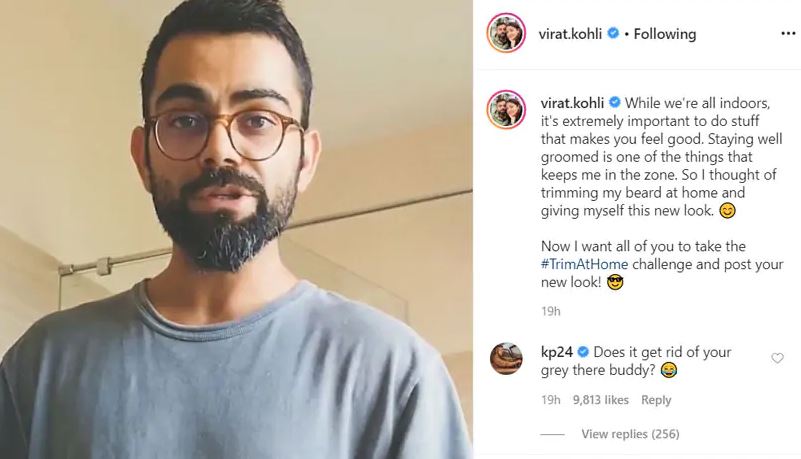Open virat.kohli's profile picture in post header
The image size is (801, 459).
[x=507, y=33]
